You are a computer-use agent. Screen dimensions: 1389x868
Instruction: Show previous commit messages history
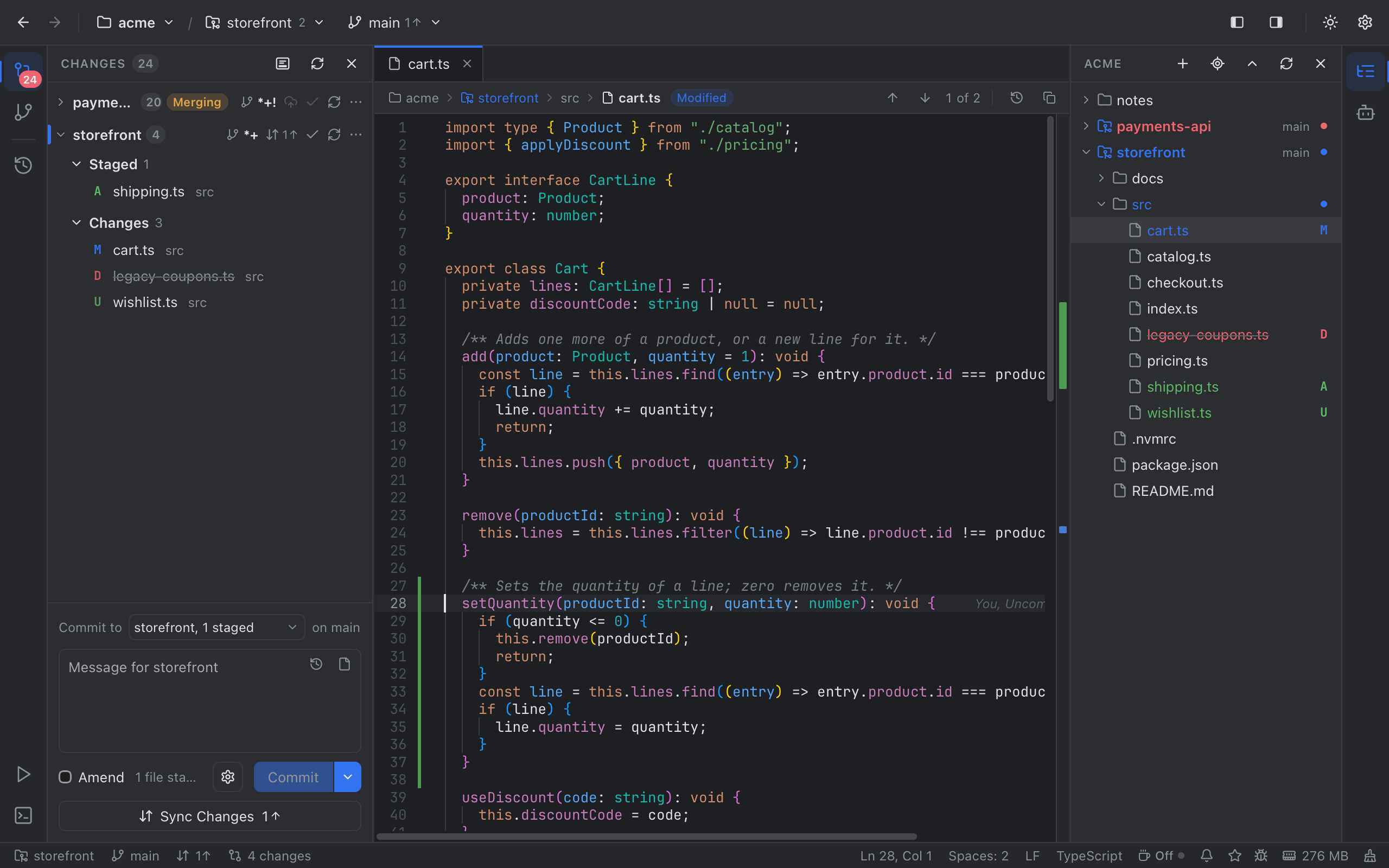click(316, 664)
